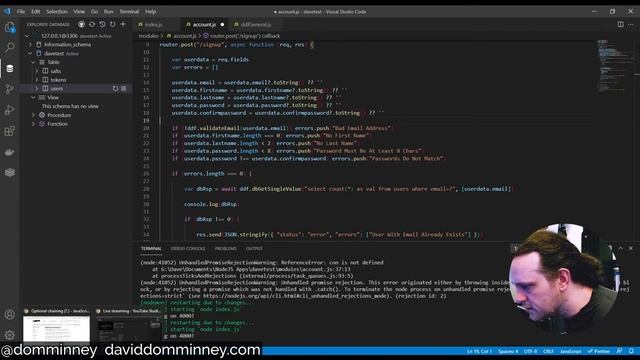This screenshot has width=640, height=360.
Task: Open the Accounts menu icon
Action: [10, 314]
